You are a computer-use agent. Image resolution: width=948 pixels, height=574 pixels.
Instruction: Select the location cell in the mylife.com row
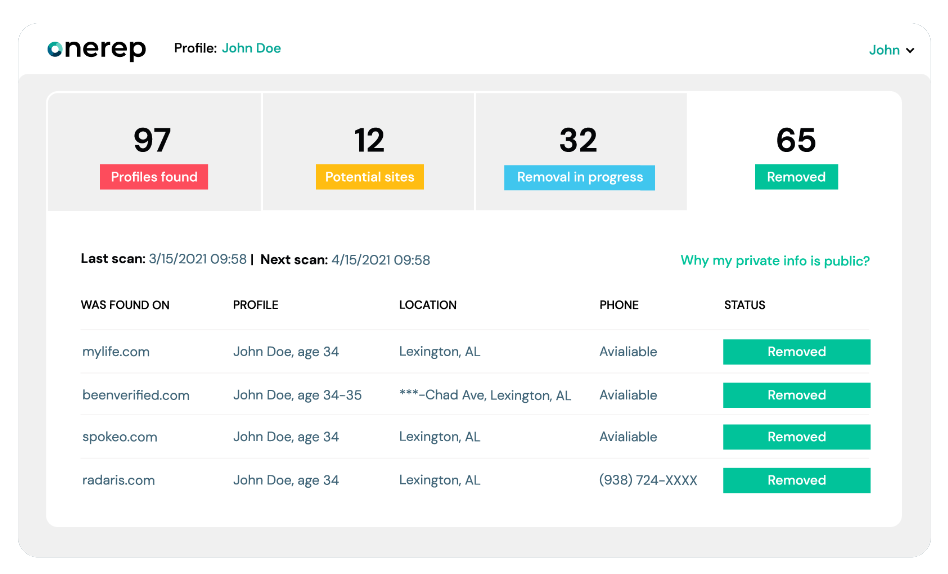(x=440, y=352)
